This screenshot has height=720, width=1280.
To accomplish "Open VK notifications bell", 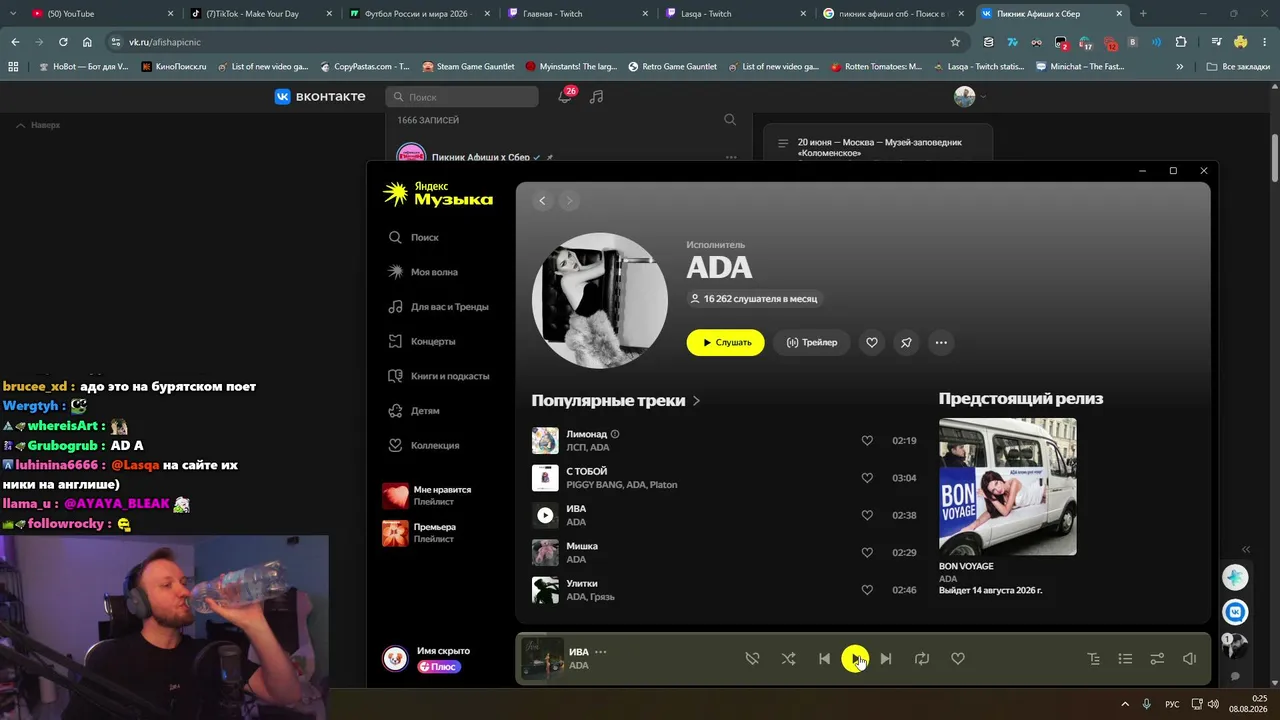I will click(565, 97).
